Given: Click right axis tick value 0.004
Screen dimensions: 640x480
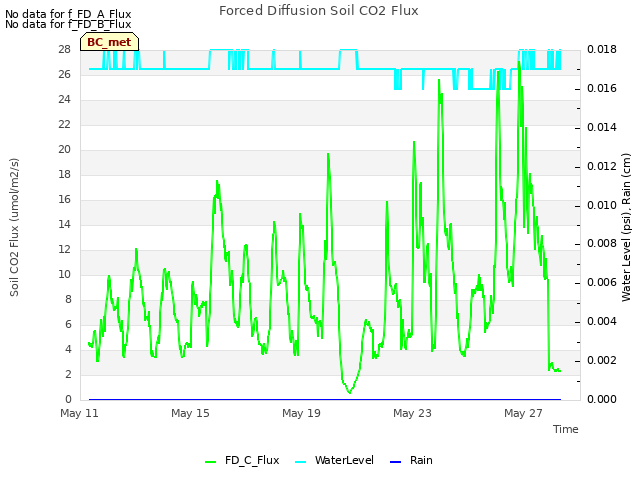Looking at the screenshot, I should (602, 322).
